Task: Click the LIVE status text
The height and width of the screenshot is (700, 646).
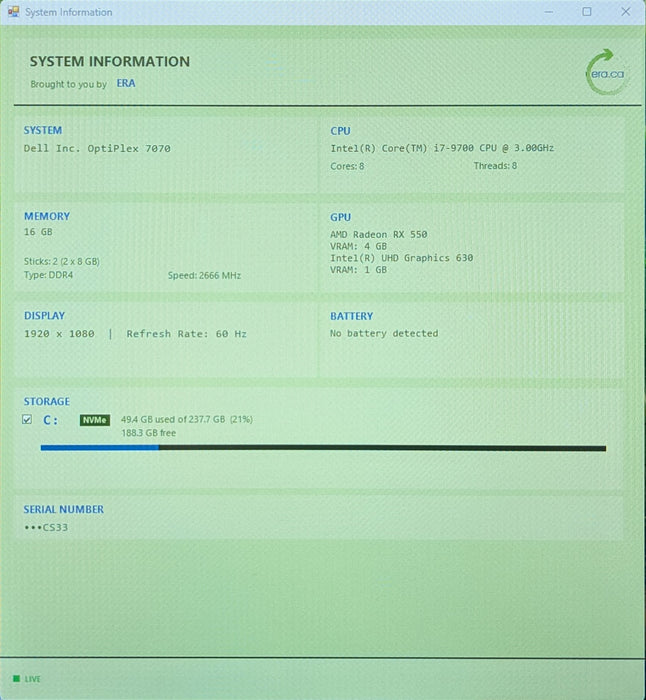Action: pyautogui.click(x=33, y=679)
